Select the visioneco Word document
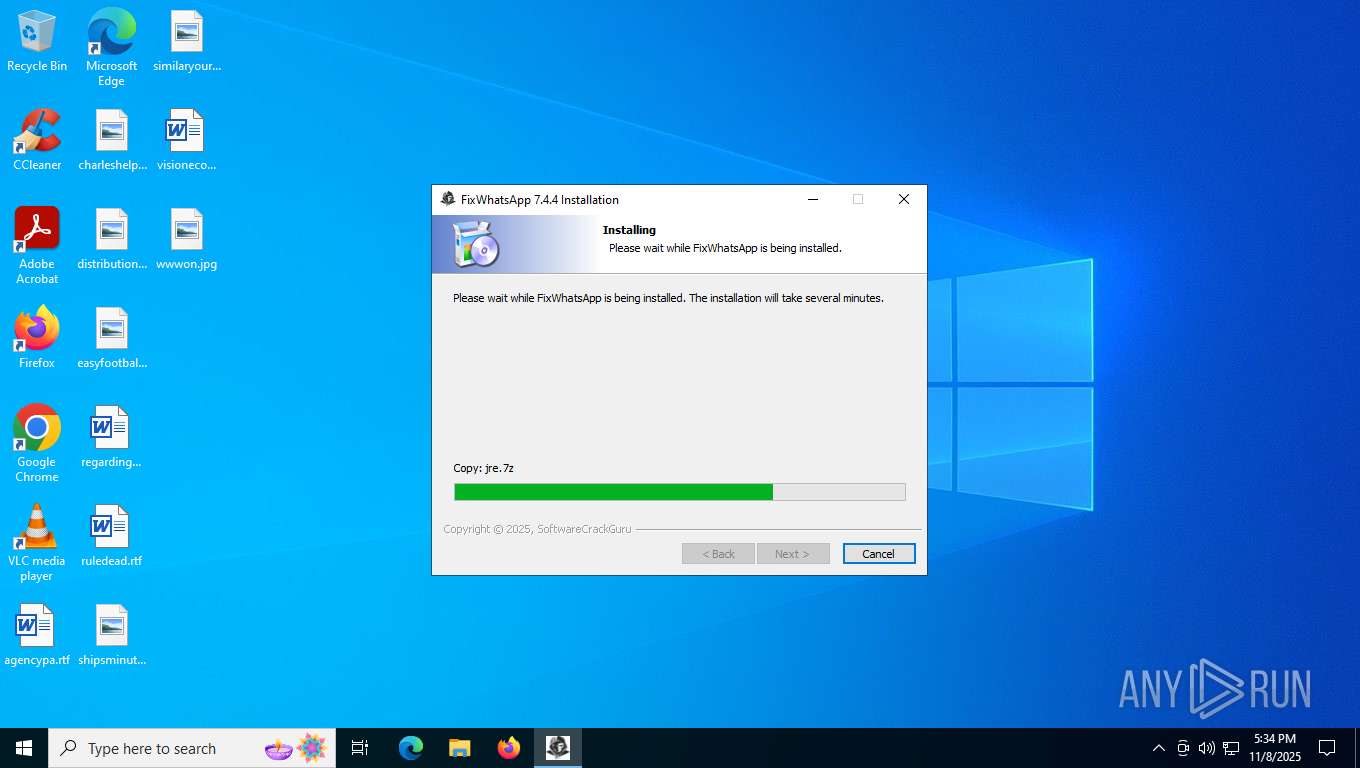 pos(186,140)
